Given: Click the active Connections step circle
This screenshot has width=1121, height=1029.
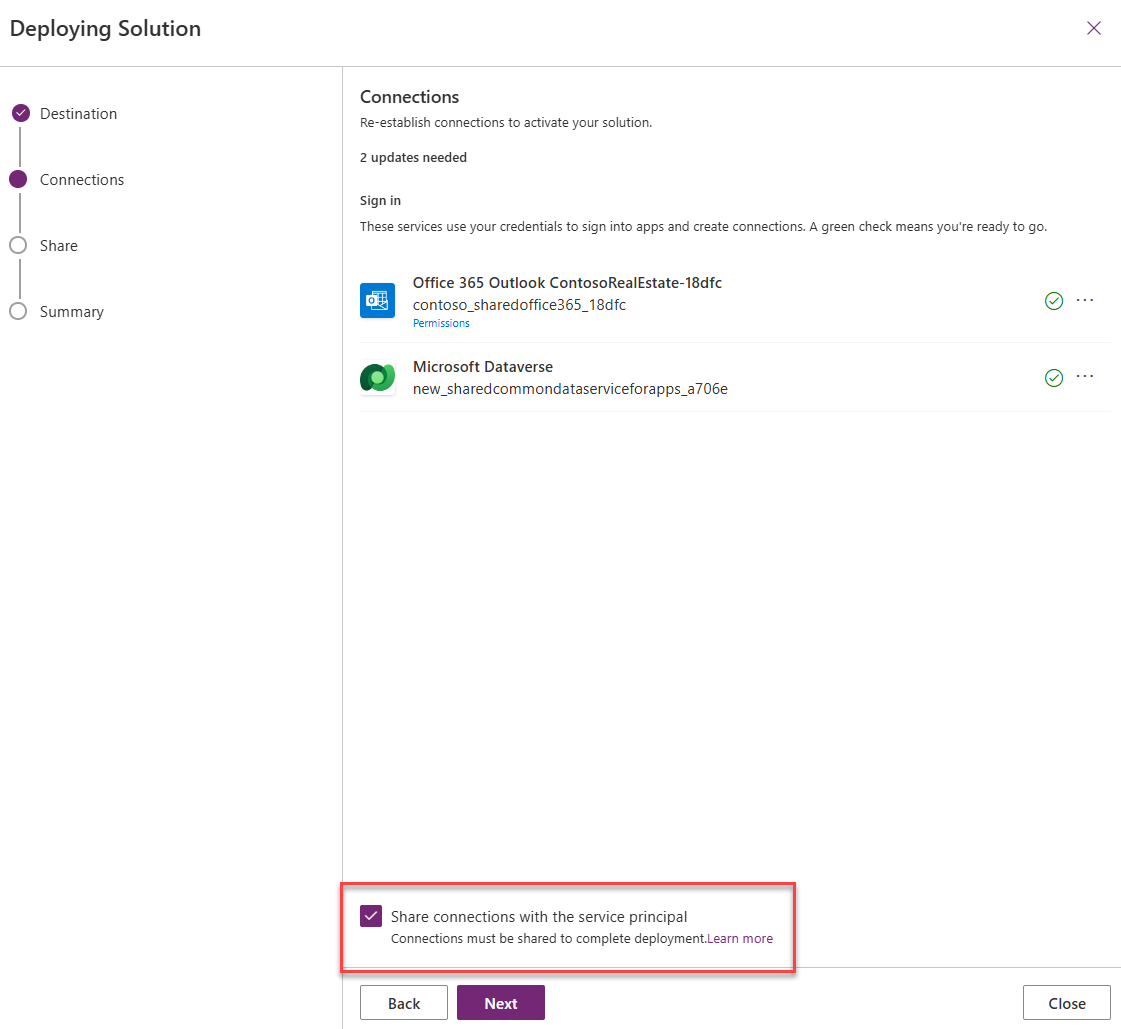Looking at the screenshot, I should click(18, 180).
